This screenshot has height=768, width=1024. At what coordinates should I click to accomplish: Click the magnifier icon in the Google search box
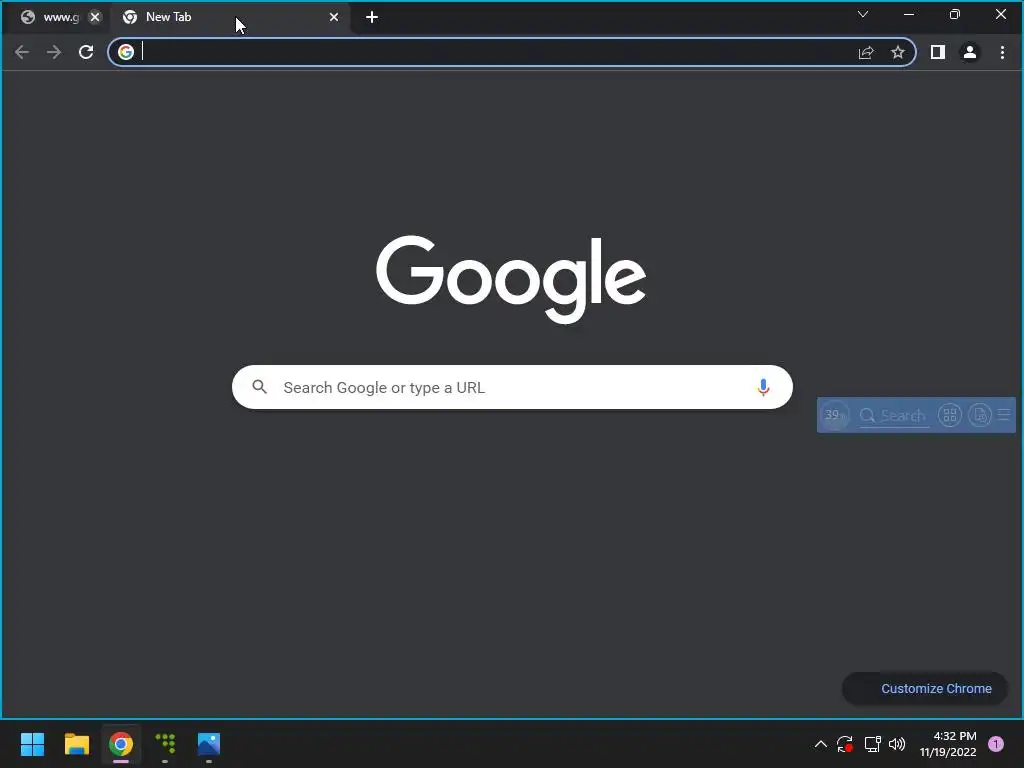259,387
